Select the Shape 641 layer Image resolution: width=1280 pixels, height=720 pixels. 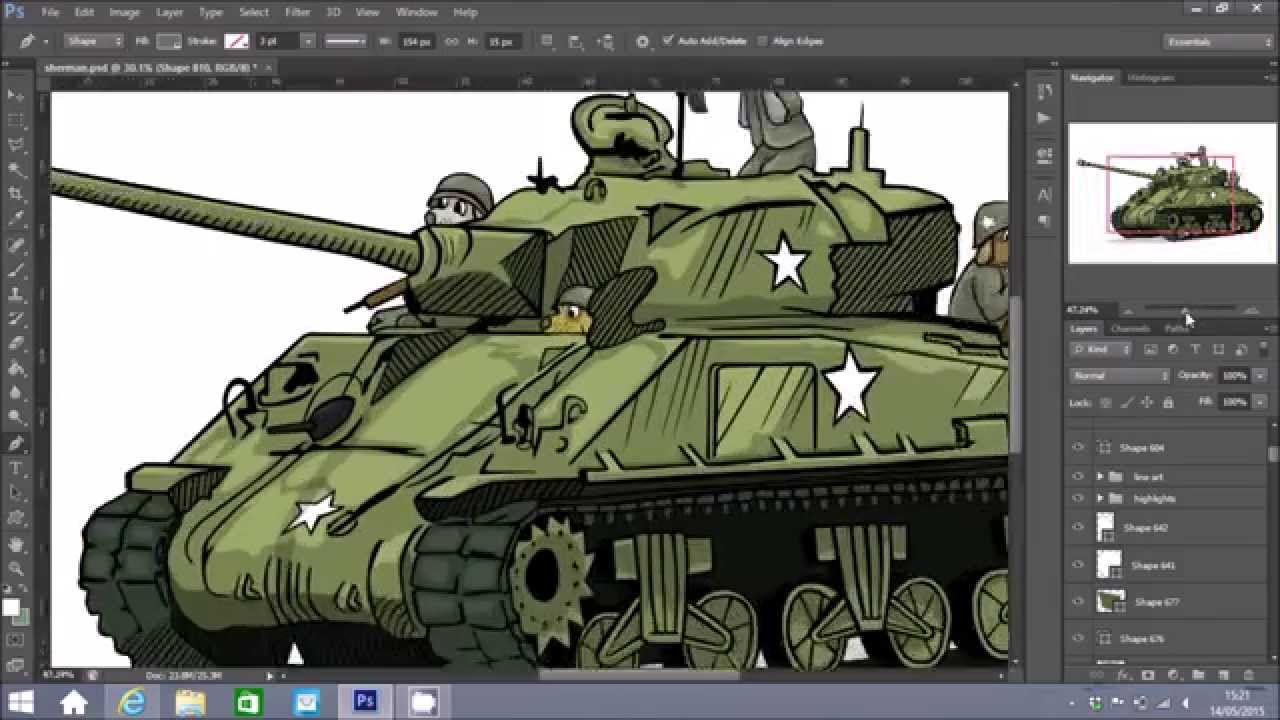coord(1153,565)
